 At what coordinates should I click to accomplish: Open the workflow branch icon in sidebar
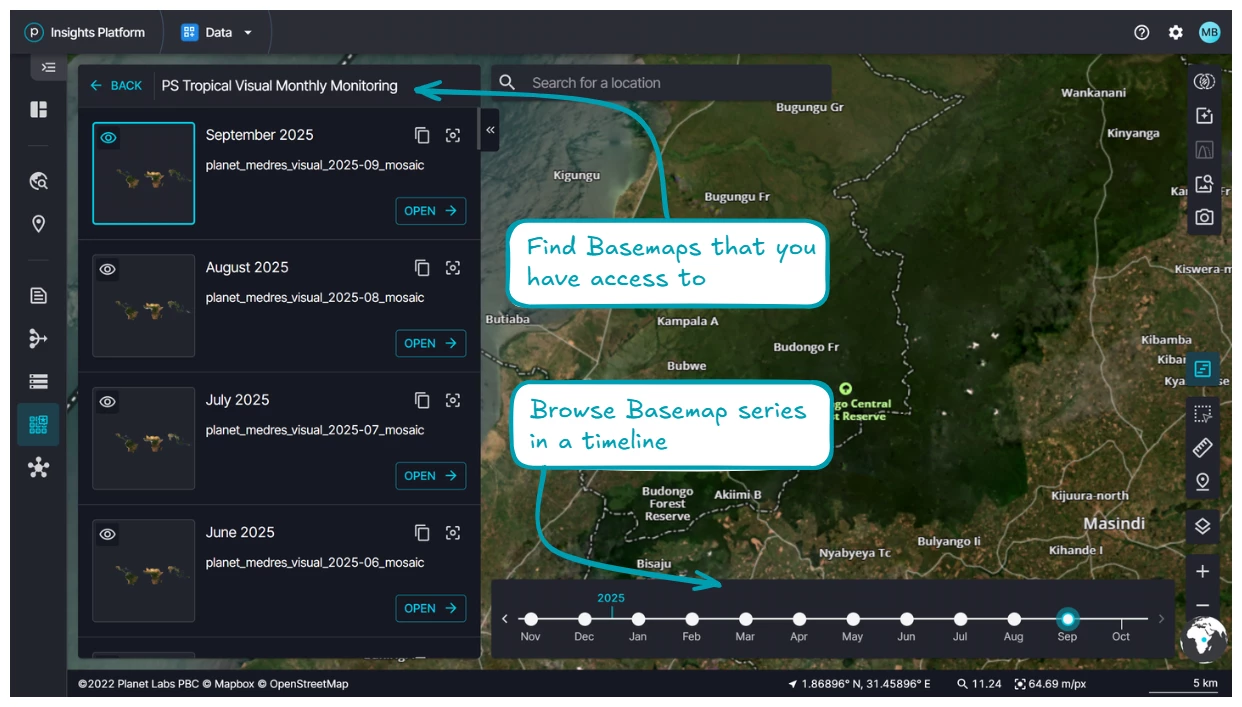(x=39, y=339)
